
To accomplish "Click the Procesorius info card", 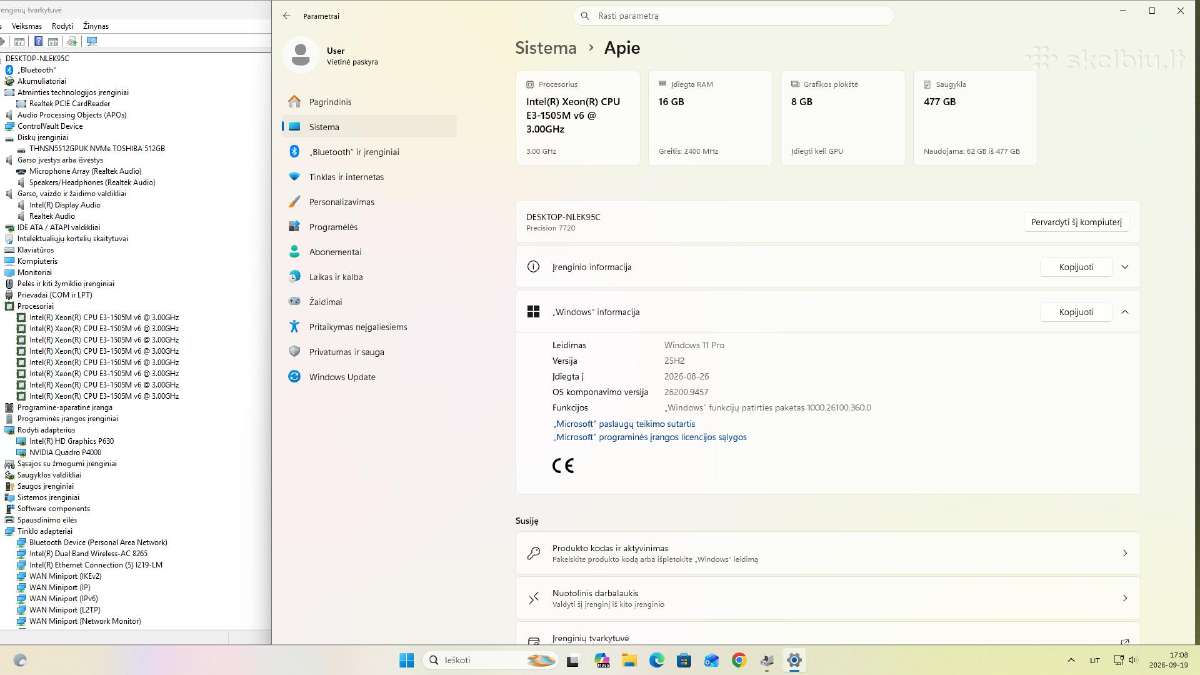I will click(578, 118).
